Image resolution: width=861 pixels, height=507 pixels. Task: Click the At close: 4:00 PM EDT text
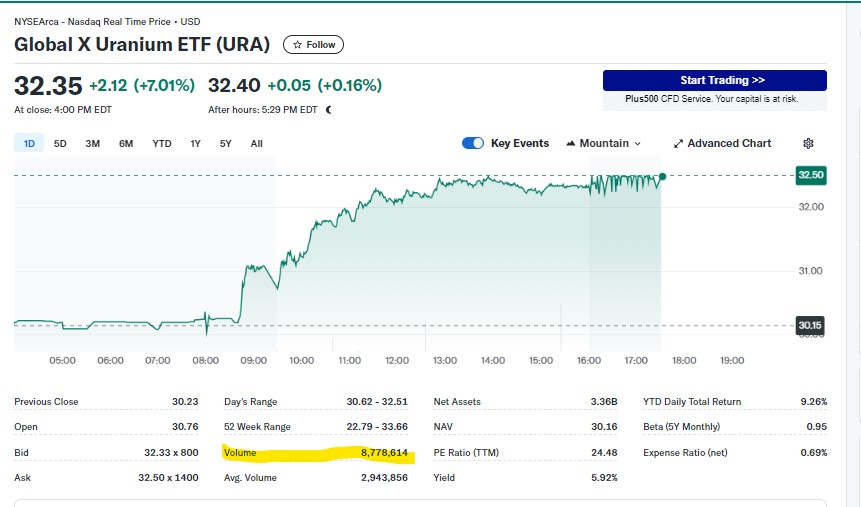(63, 110)
